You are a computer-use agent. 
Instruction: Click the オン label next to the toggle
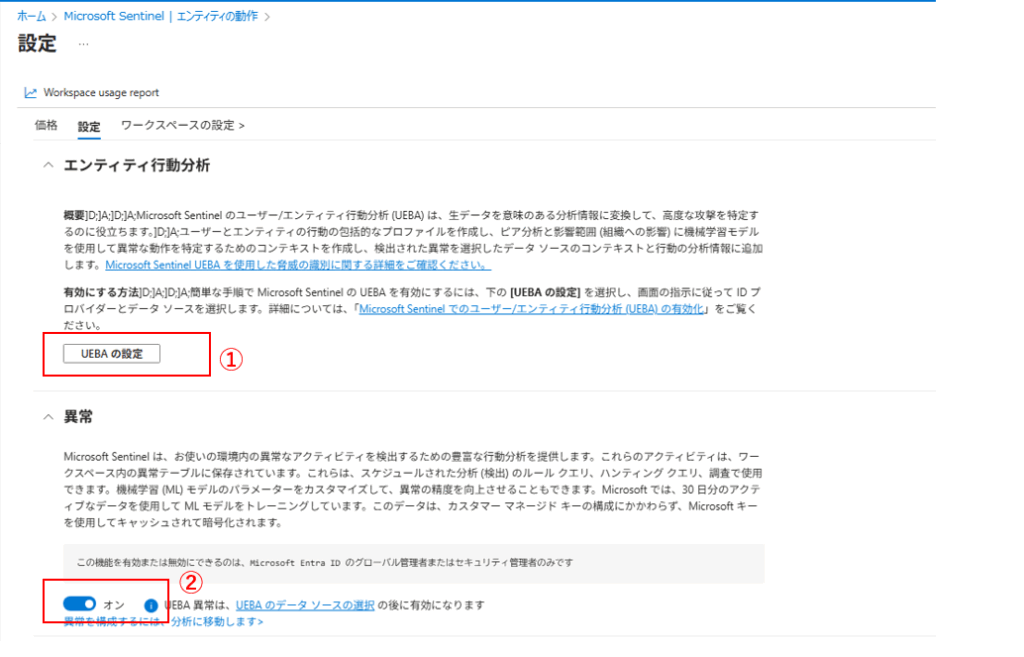click(x=114, y=605)
